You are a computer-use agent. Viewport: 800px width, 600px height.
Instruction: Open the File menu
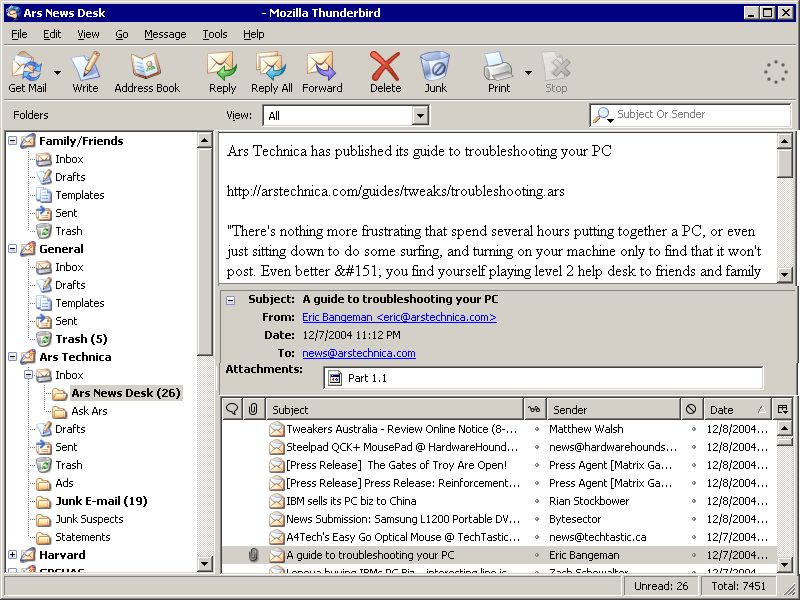tap(19, 34)
